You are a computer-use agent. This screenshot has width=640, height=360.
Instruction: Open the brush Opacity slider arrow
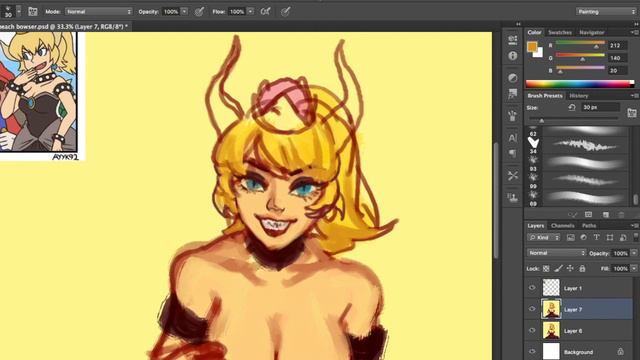point(184,12)
